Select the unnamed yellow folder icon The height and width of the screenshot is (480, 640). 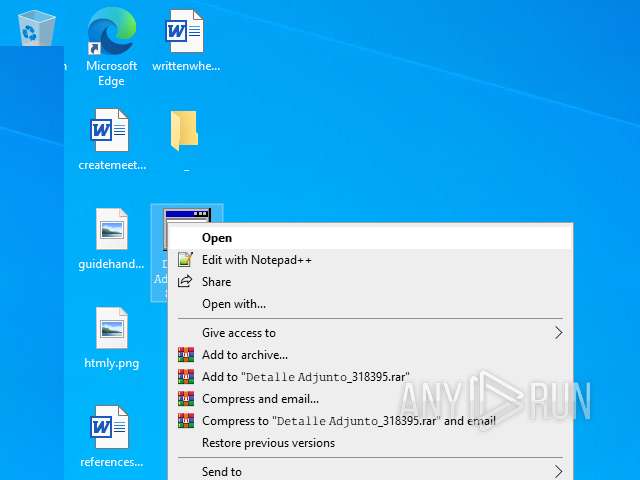tap(184, 131)
